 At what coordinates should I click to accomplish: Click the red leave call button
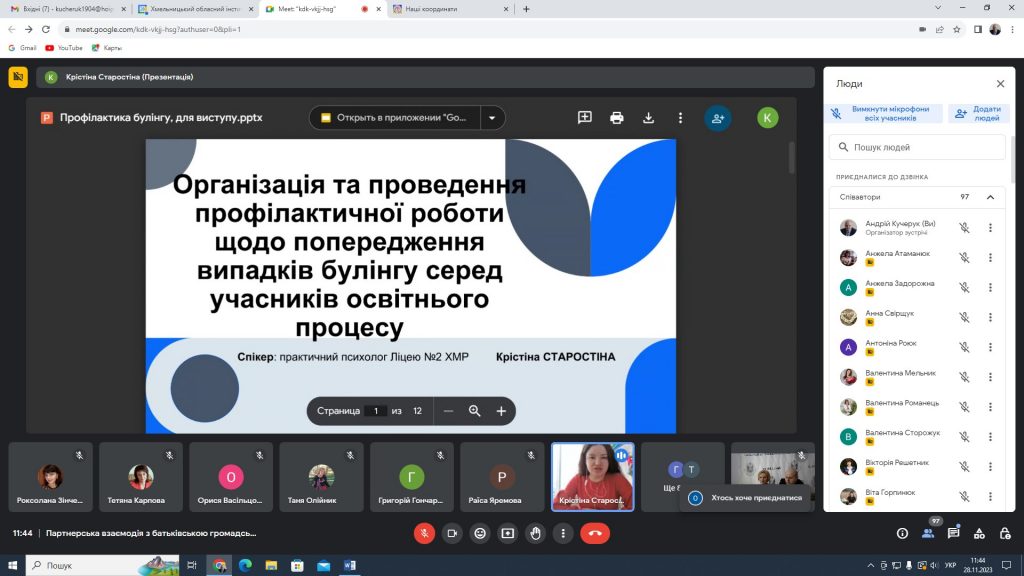pos(594,534)
